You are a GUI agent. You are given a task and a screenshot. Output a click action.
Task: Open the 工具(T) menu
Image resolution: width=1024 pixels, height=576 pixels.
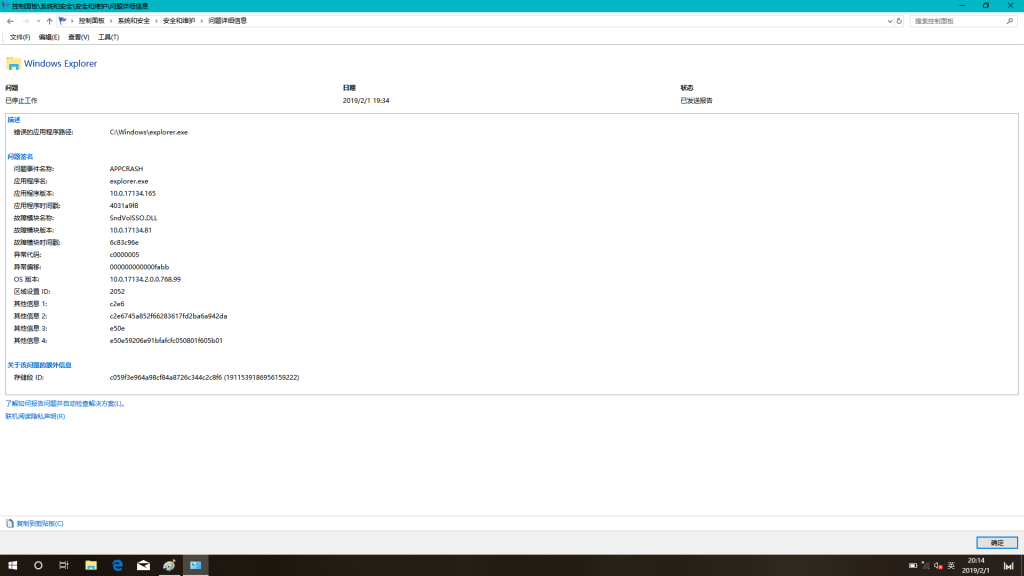pos(108,37)
